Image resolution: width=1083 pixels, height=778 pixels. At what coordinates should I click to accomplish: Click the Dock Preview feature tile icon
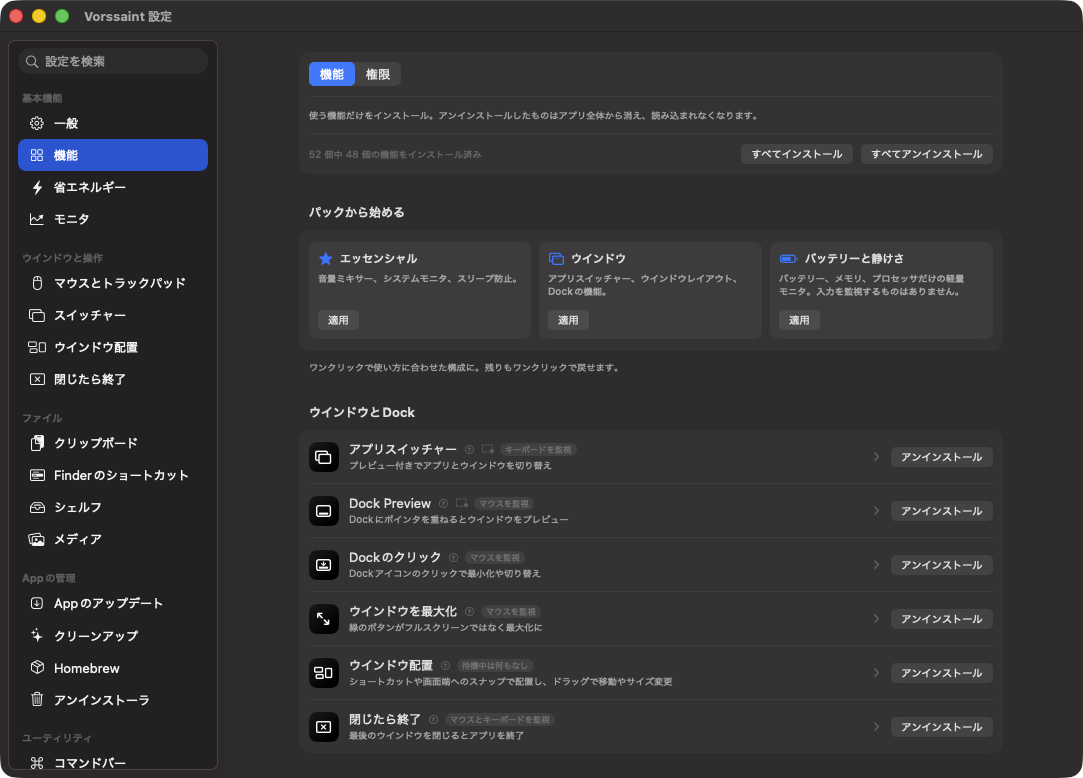pos(323,511)
